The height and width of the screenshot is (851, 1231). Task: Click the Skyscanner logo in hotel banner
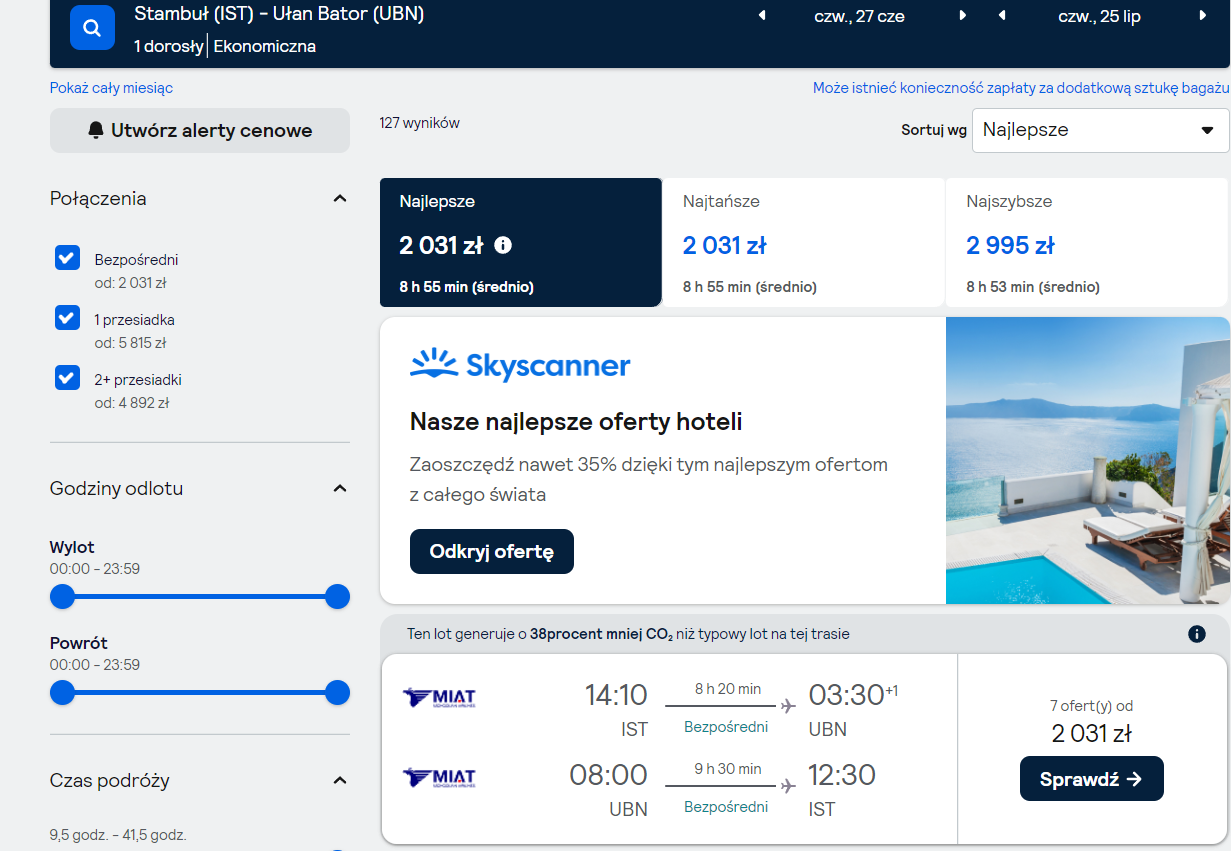pyautogui.click(x=520, y=365)
